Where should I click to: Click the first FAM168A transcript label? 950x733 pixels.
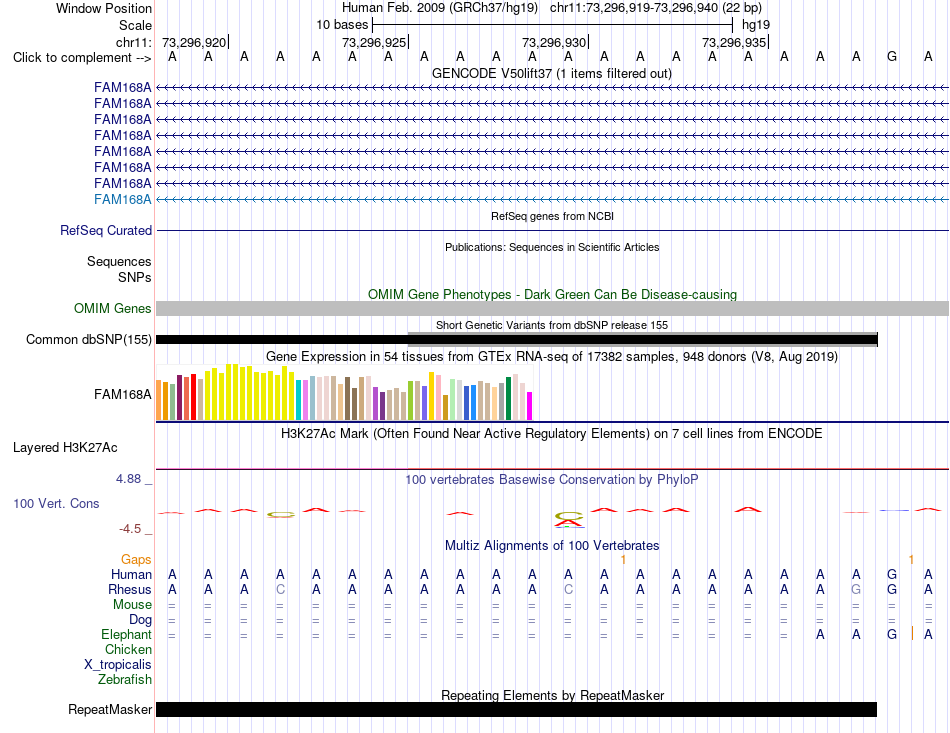[122, 87]
